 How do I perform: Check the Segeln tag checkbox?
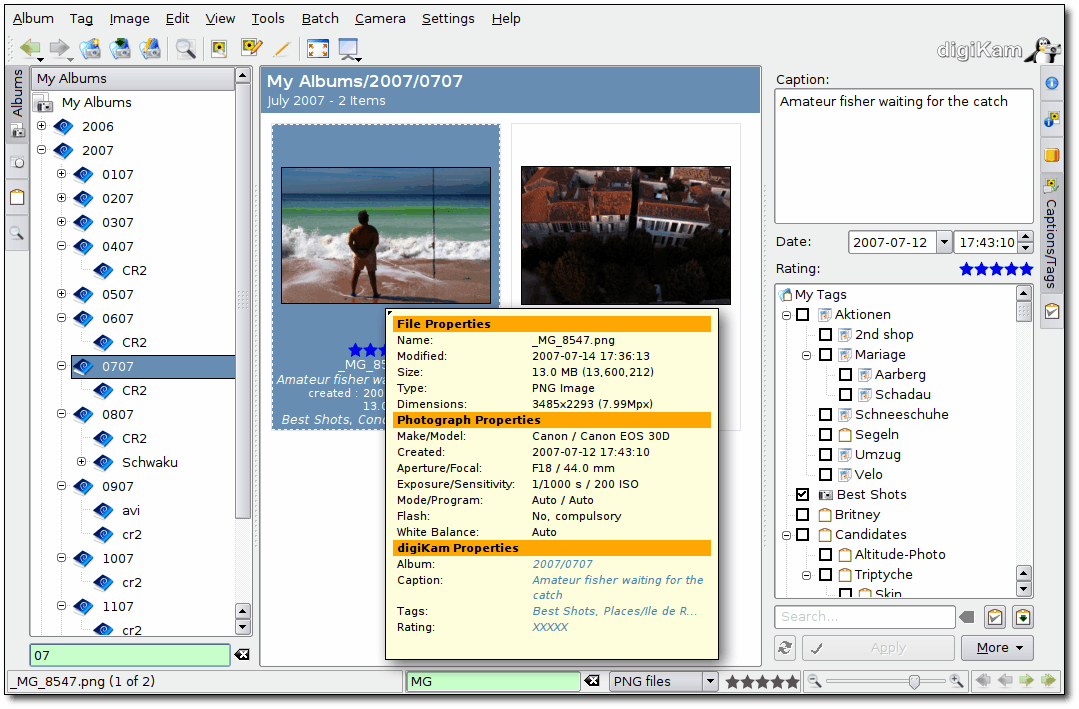[x=826, y=434]
